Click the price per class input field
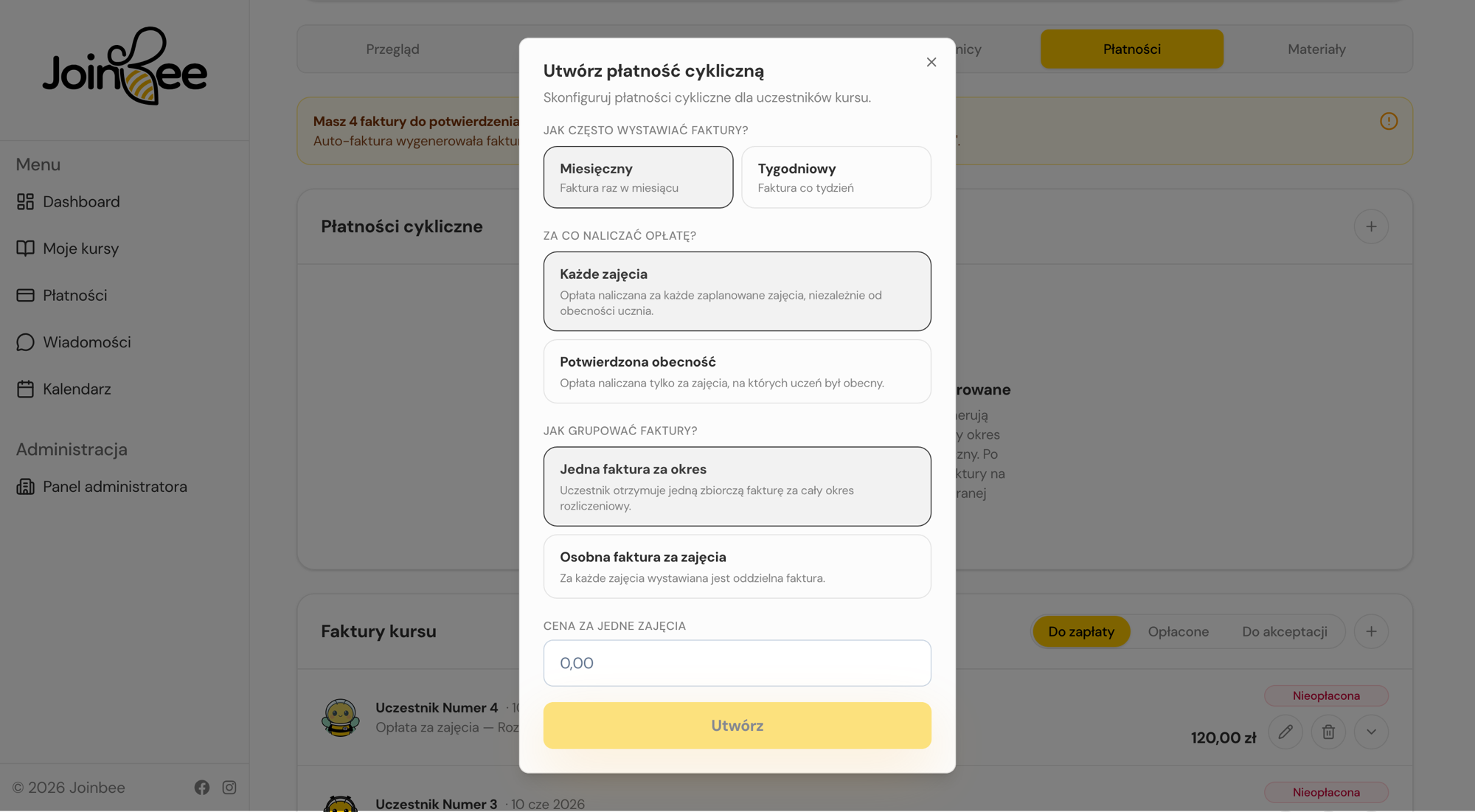The width and height of the screenshot is (1475, 812). (737, 663)
